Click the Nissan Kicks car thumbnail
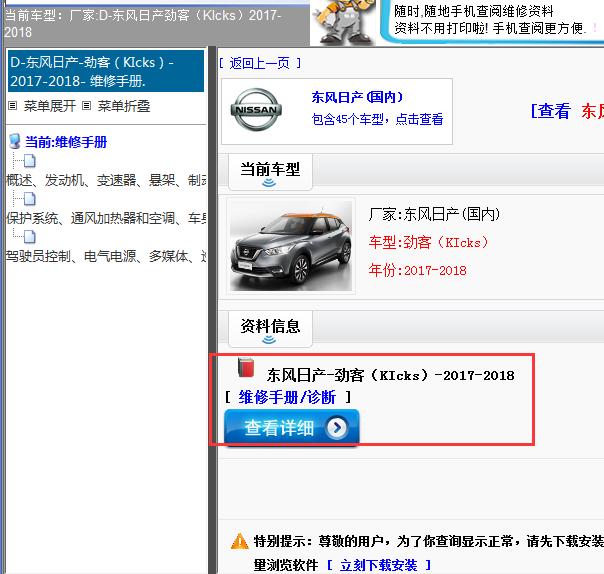Viewport: 604px width, 574px height. (291, 246)
